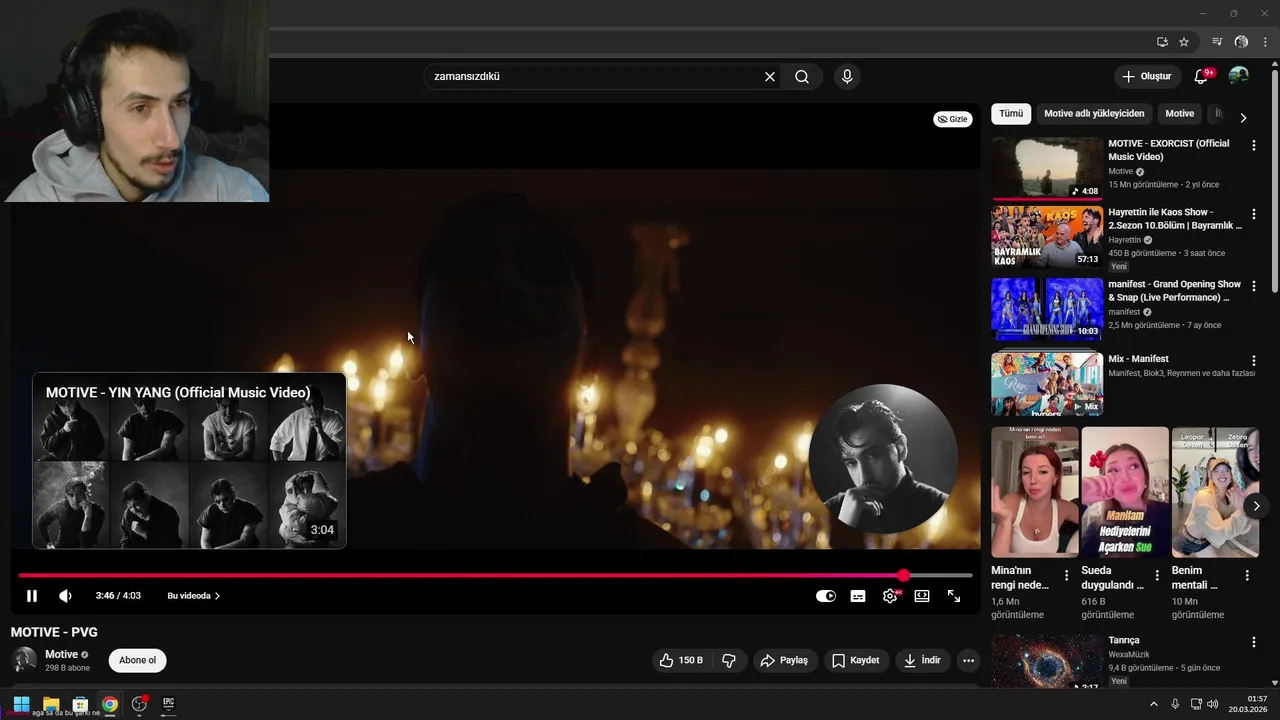The height and width of the screenshot is (720, 1280).
Task: Select the "Motive adlı yükleyiciden" chip
Action: click(x=1094, y=114)
